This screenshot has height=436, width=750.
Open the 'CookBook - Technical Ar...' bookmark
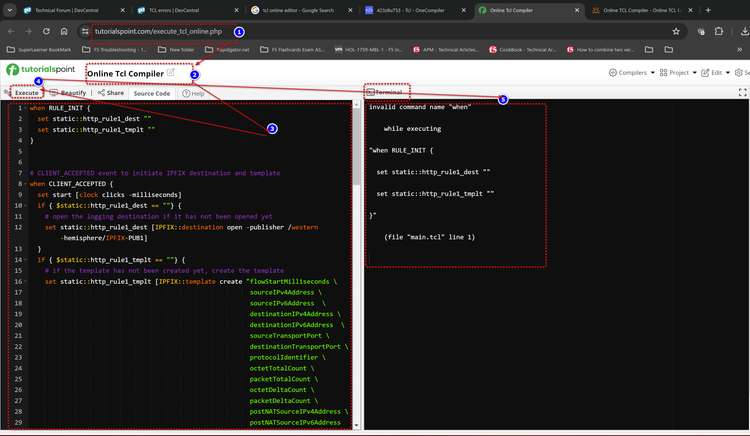click(524, 49)
